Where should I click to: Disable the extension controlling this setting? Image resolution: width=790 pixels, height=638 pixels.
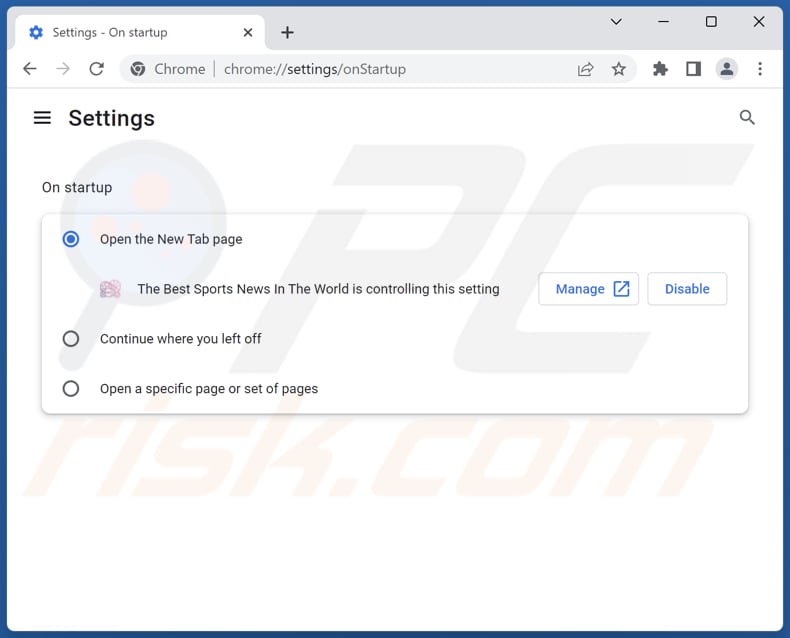687,289
